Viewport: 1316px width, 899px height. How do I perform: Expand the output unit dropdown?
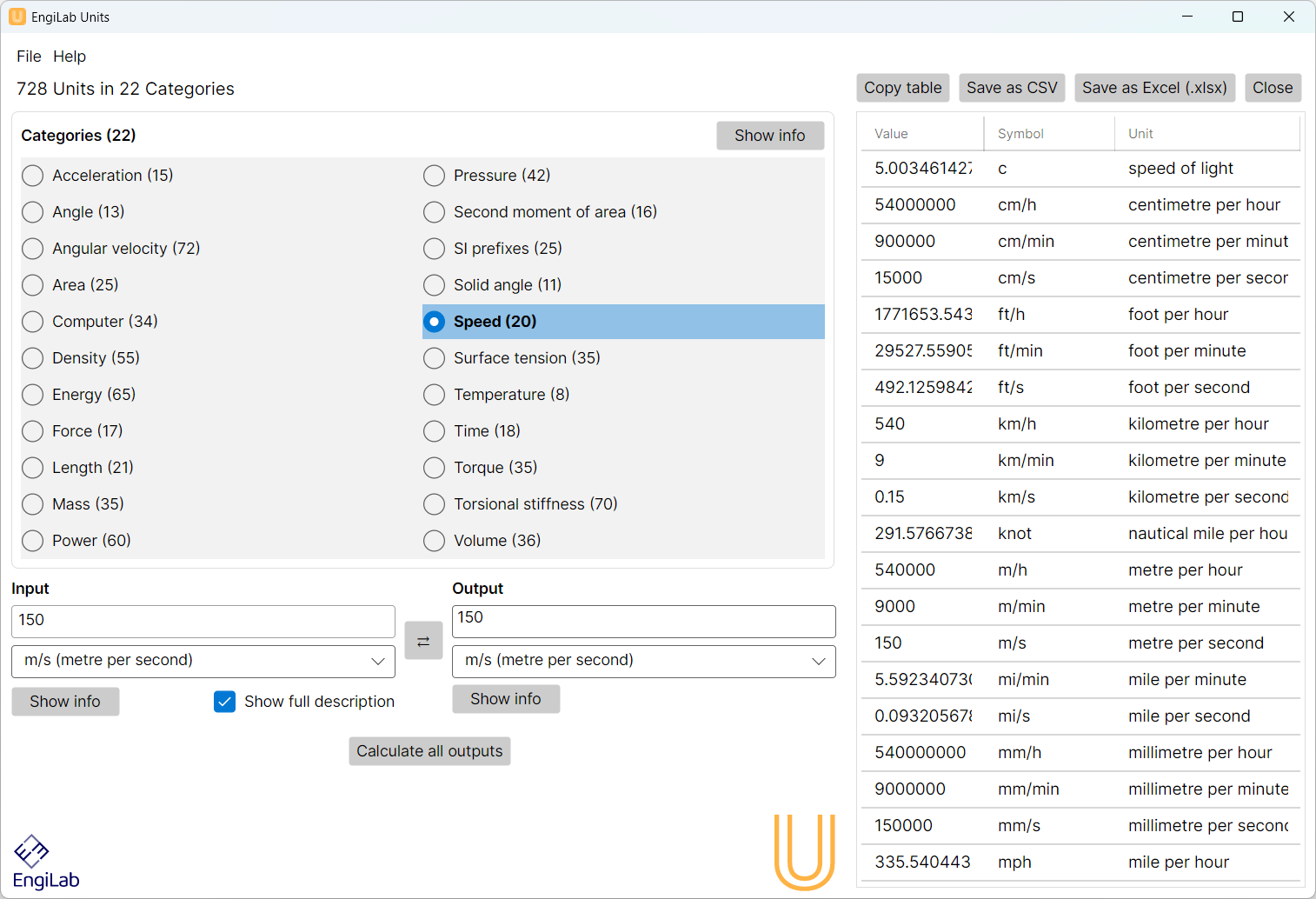pos(643,662)
